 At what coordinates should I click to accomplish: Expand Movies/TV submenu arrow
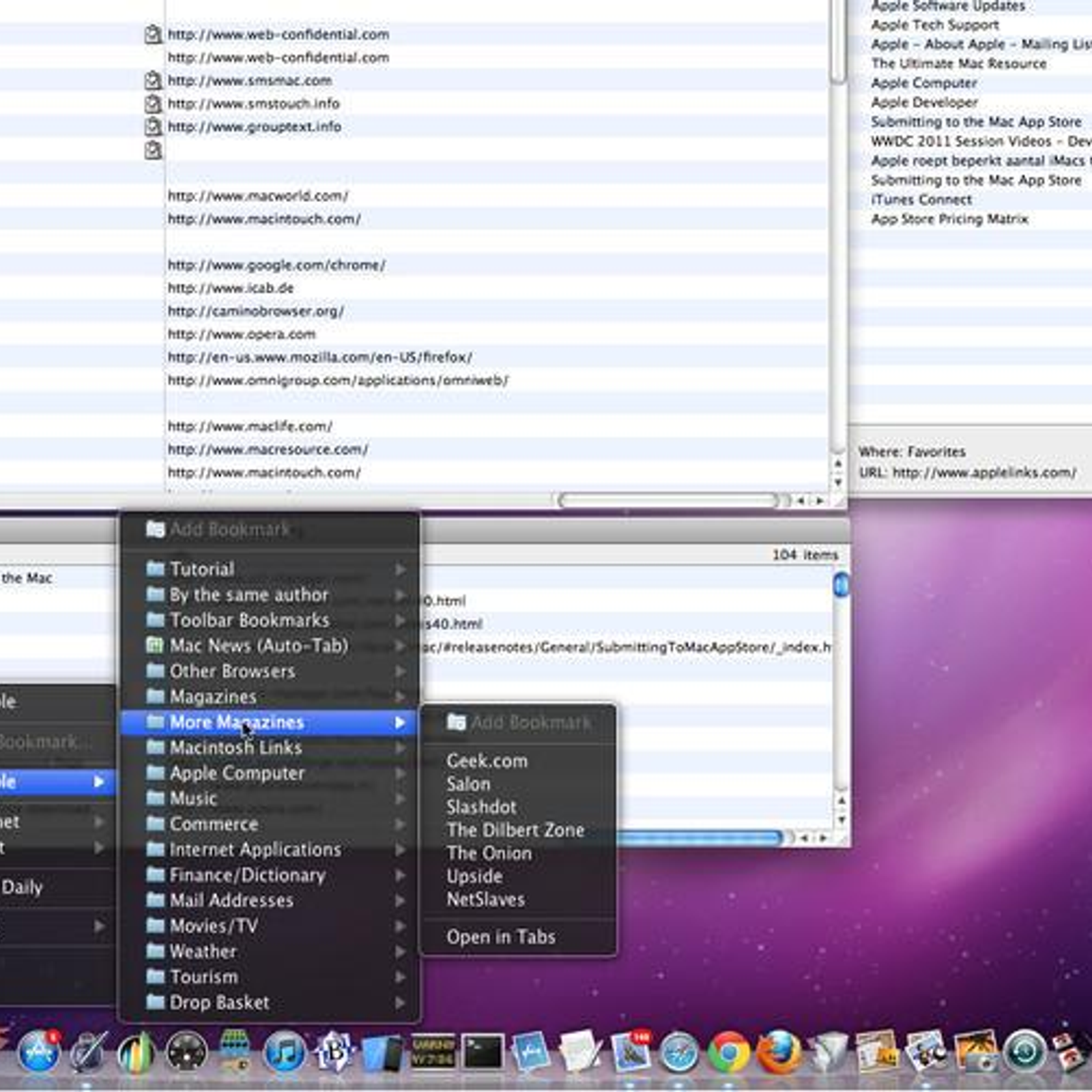tap(400, 926)
